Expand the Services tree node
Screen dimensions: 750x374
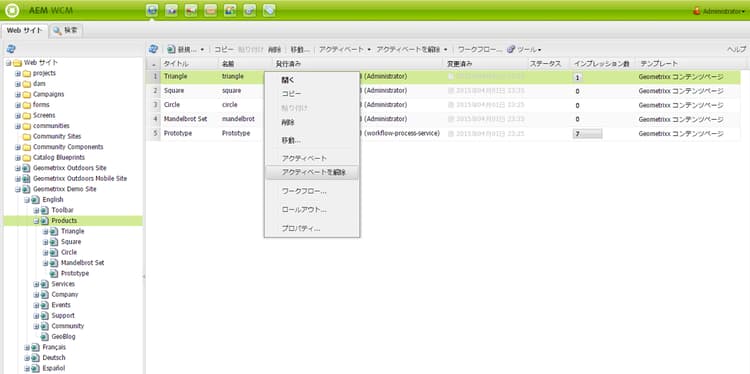click(36, 284)
